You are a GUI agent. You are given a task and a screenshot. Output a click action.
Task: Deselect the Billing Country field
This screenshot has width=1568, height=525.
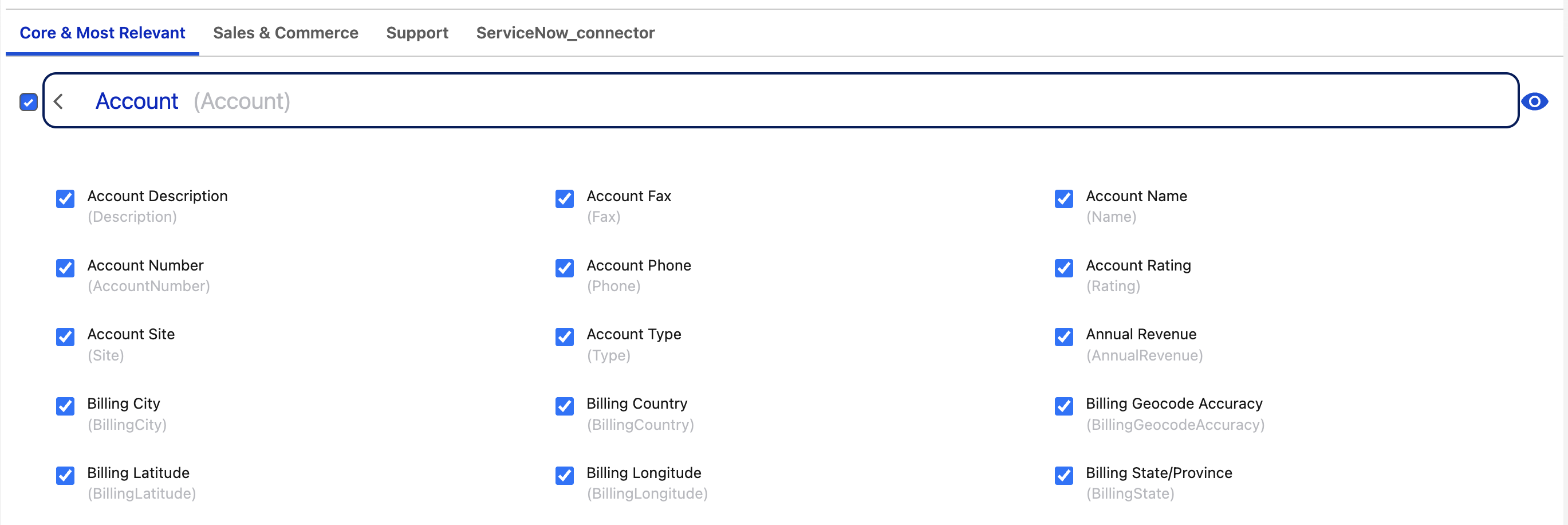click(x=564, y=406)
